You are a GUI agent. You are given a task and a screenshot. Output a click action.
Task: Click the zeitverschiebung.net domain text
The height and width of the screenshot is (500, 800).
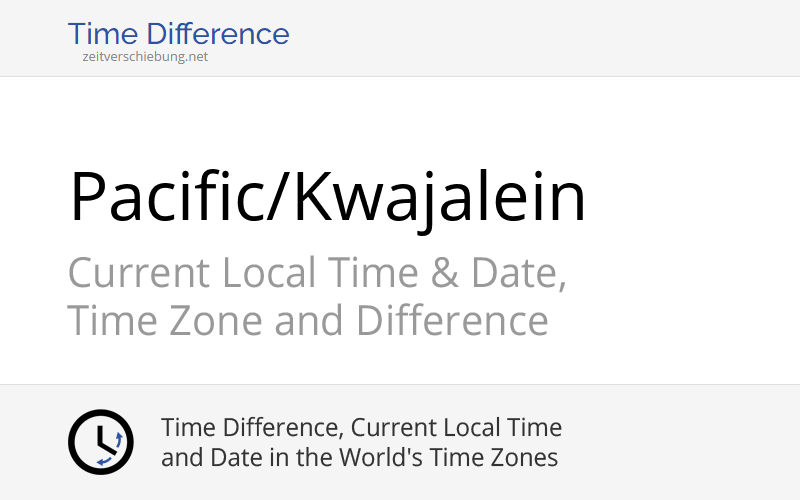click(x=145, y=57)
